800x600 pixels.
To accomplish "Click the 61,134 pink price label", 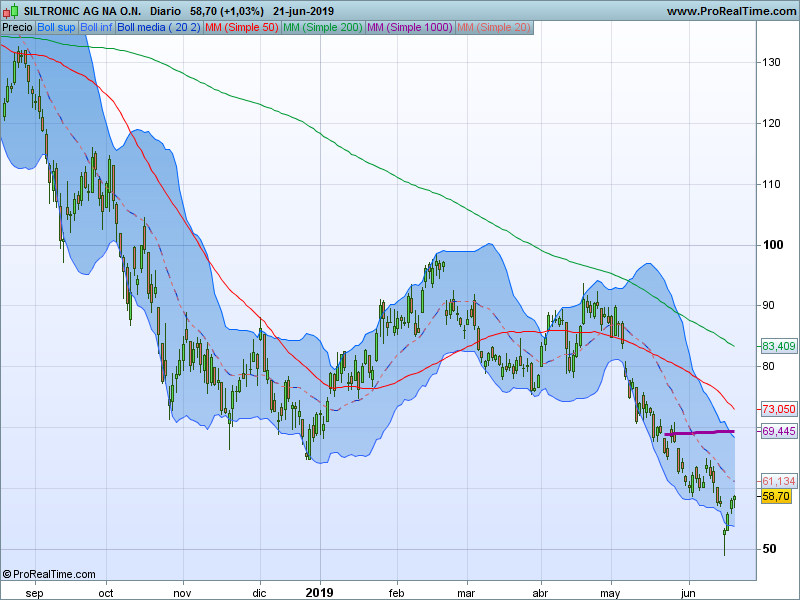I will 779,481.
